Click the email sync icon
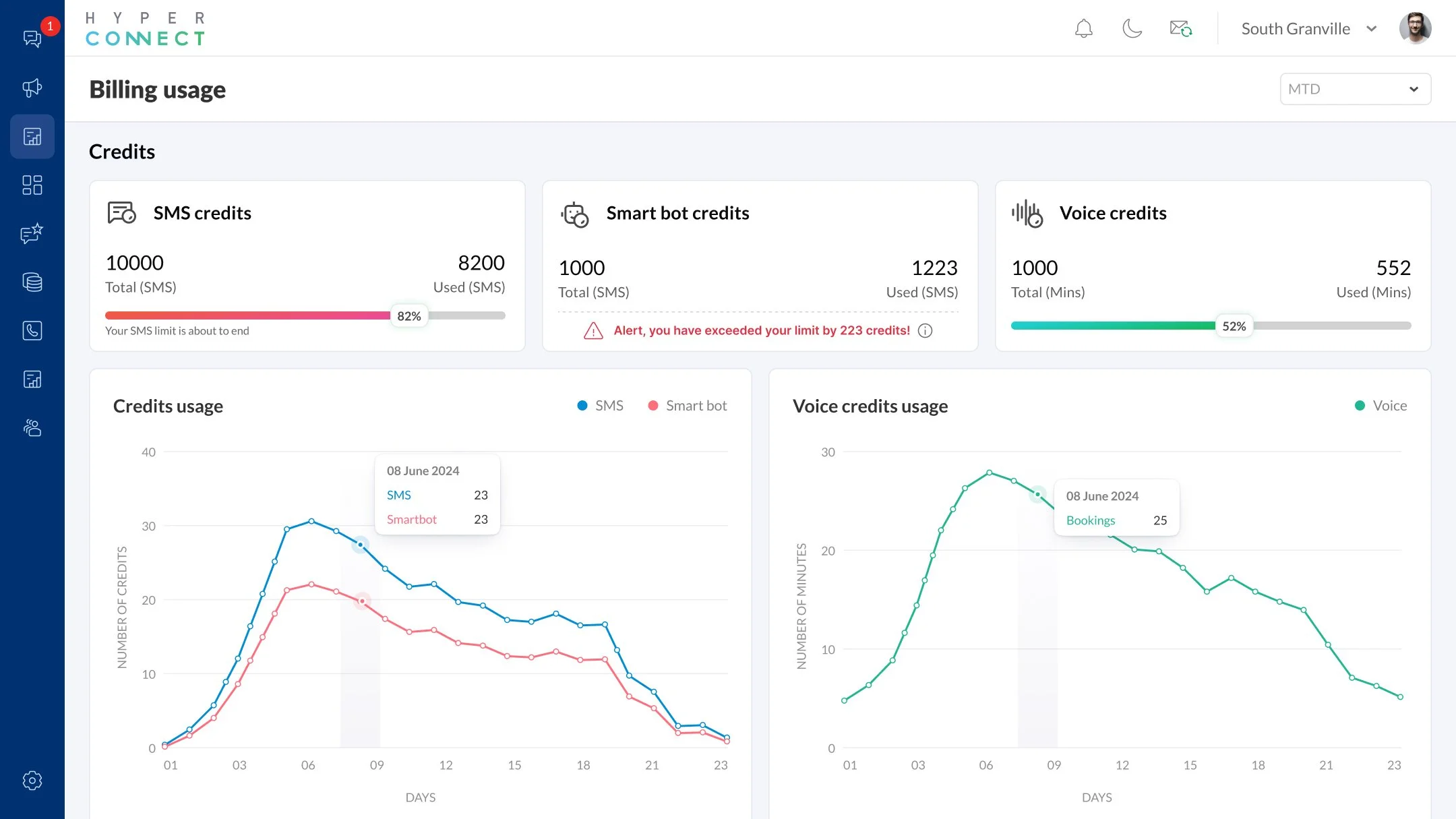1456x819 pixels. point(1180,29)
